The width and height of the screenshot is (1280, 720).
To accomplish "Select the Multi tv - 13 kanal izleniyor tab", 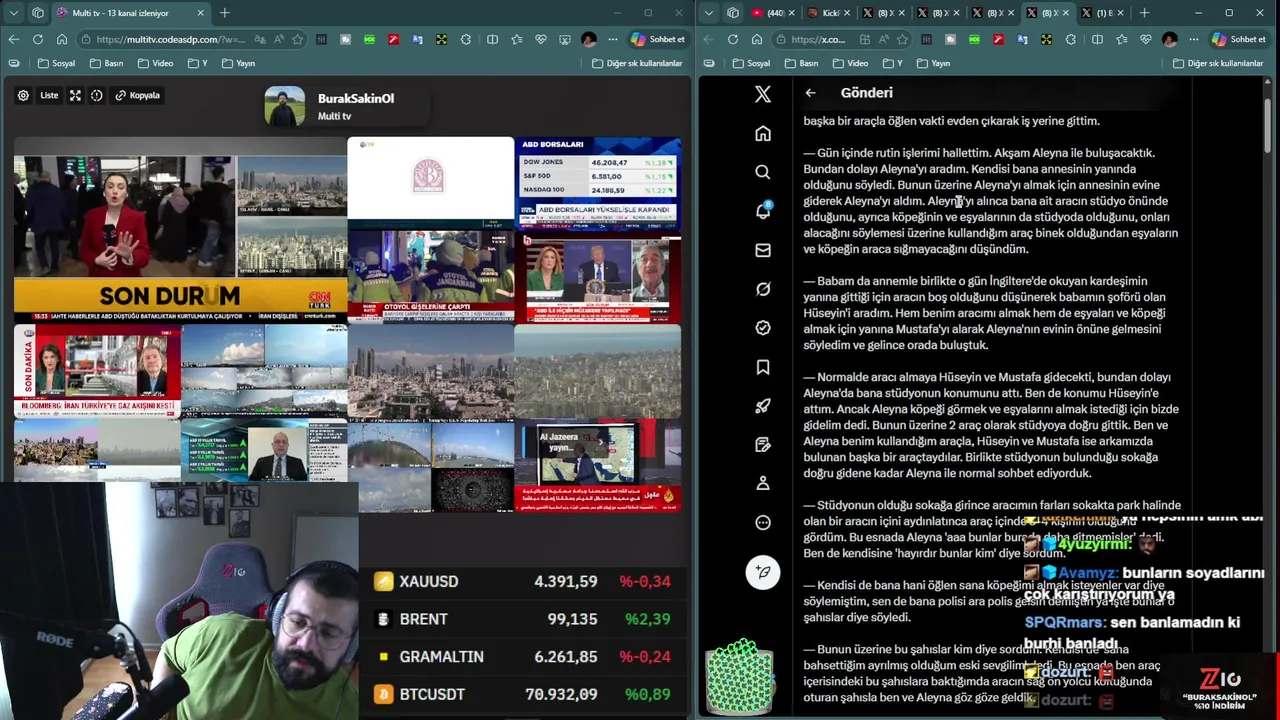I will 130,13.
